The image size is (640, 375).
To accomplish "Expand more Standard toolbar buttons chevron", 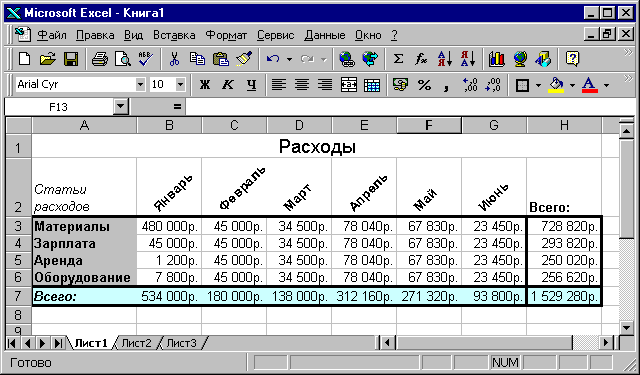I will (x=628, y=53).
